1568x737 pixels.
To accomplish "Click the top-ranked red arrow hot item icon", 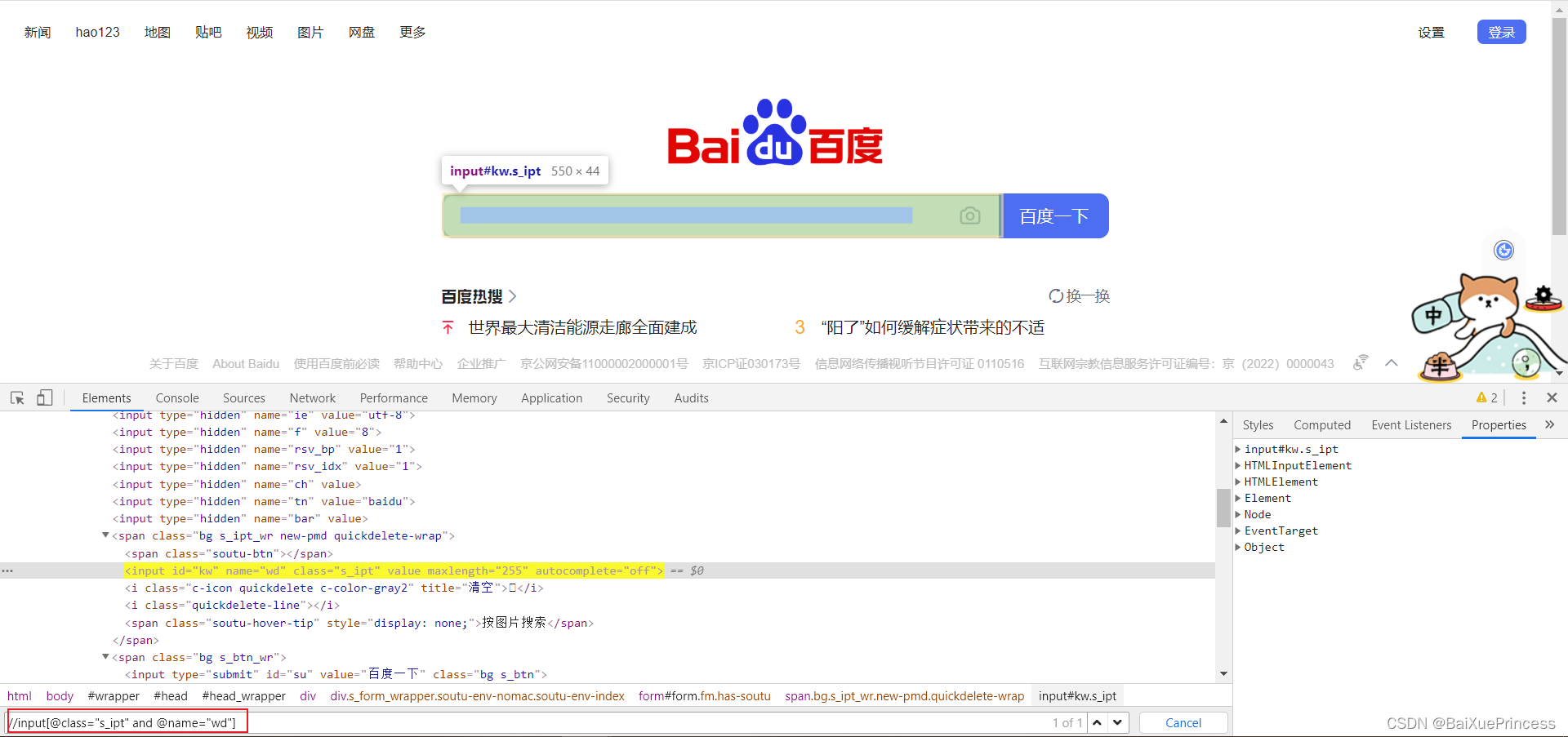I will point(448,327).
